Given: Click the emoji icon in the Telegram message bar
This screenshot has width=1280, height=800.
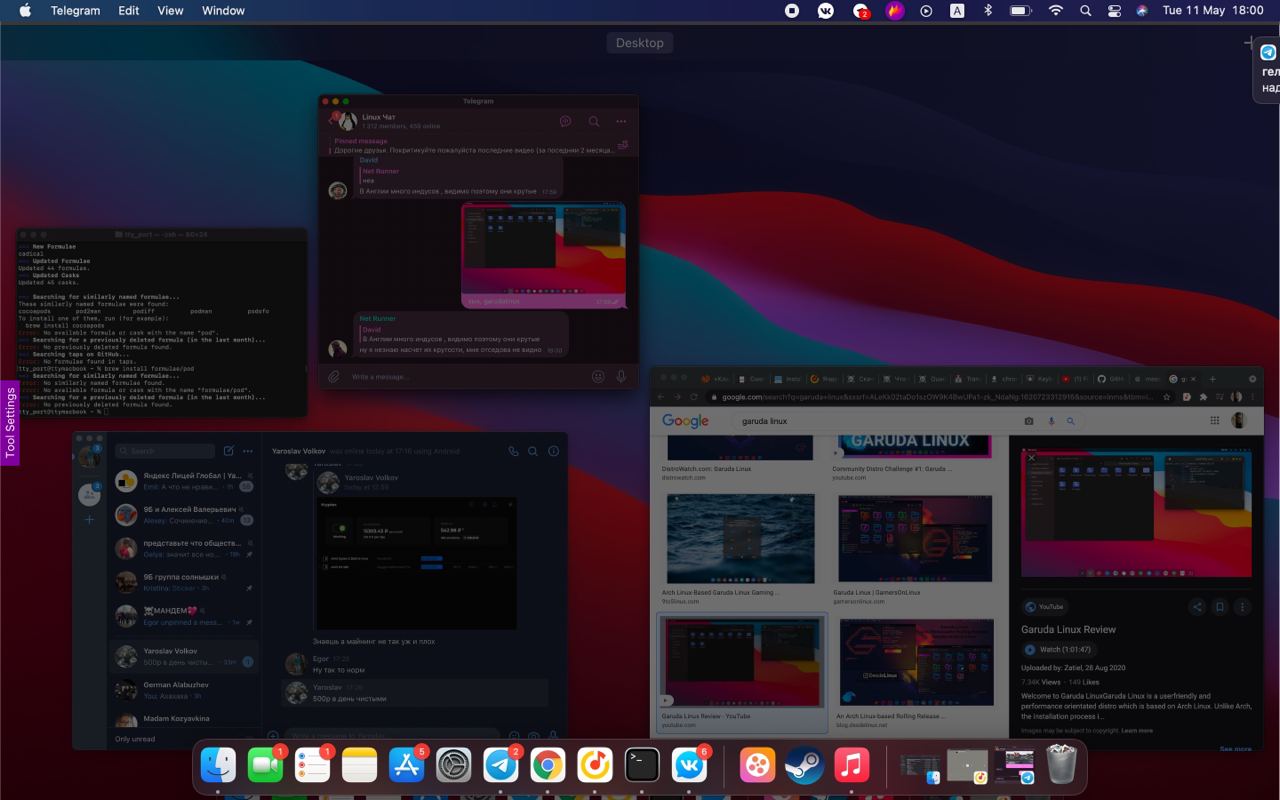Looking at the screenshot, I should pyautogui.click(x=598, y=377).
